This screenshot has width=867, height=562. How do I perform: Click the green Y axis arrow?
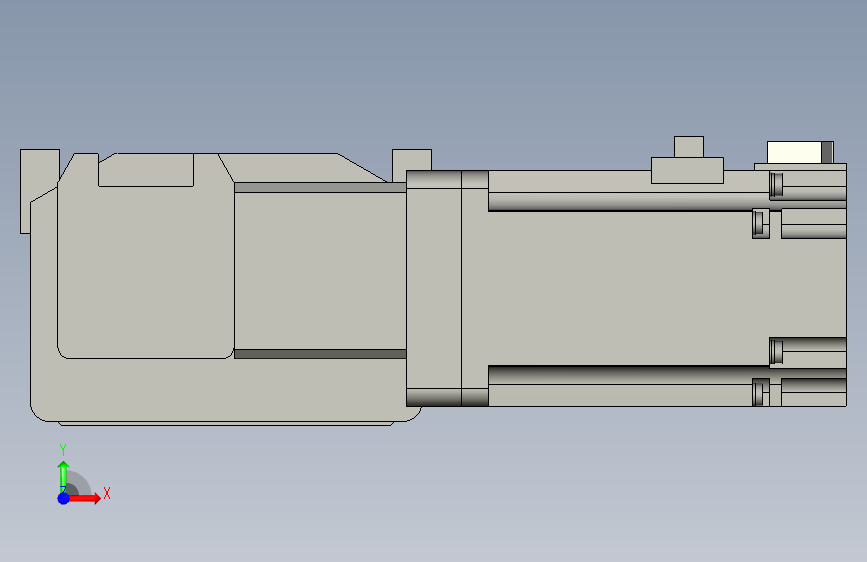pos(63,476)
